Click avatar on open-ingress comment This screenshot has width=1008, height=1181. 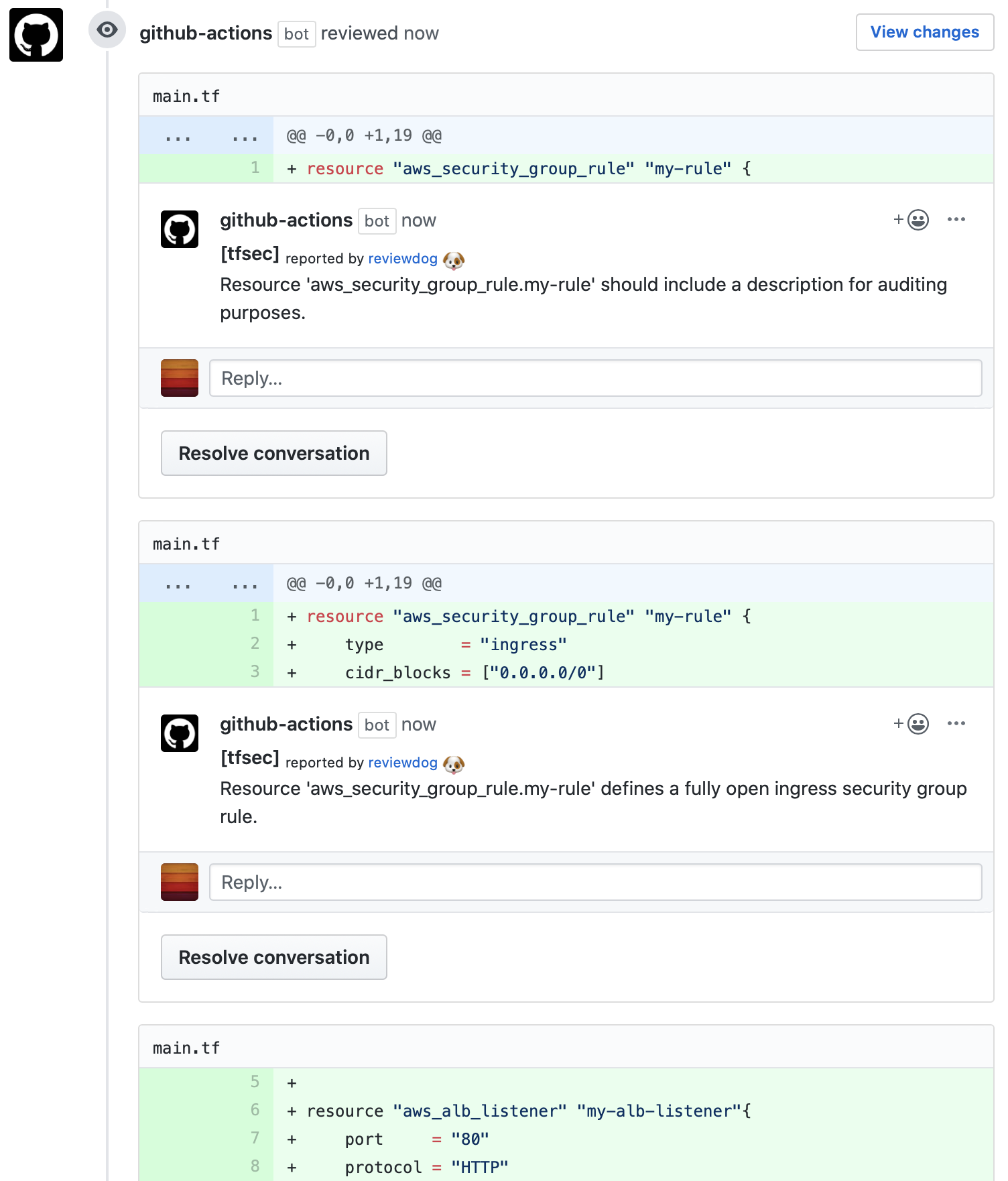[x=180, y=733]
